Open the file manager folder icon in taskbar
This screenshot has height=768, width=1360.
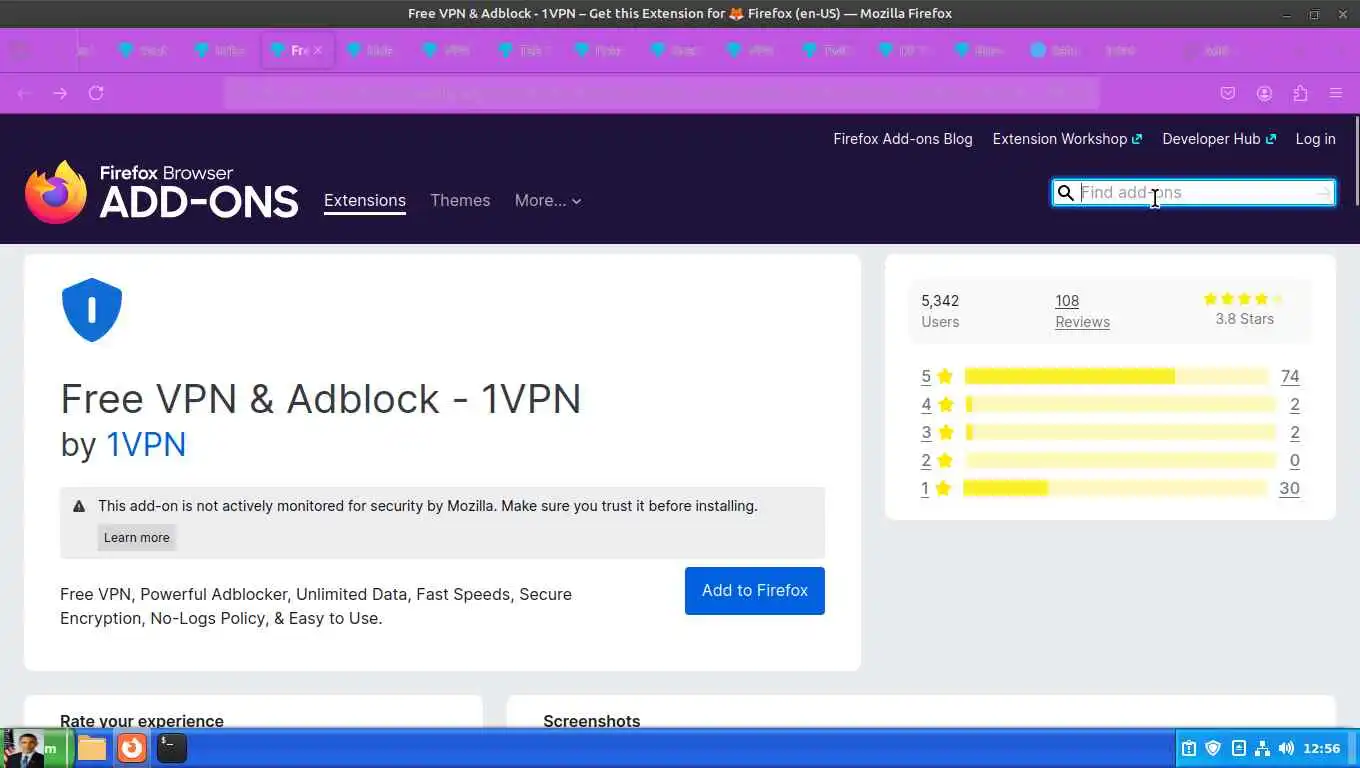pyautogui.click(x=92, y=748)
